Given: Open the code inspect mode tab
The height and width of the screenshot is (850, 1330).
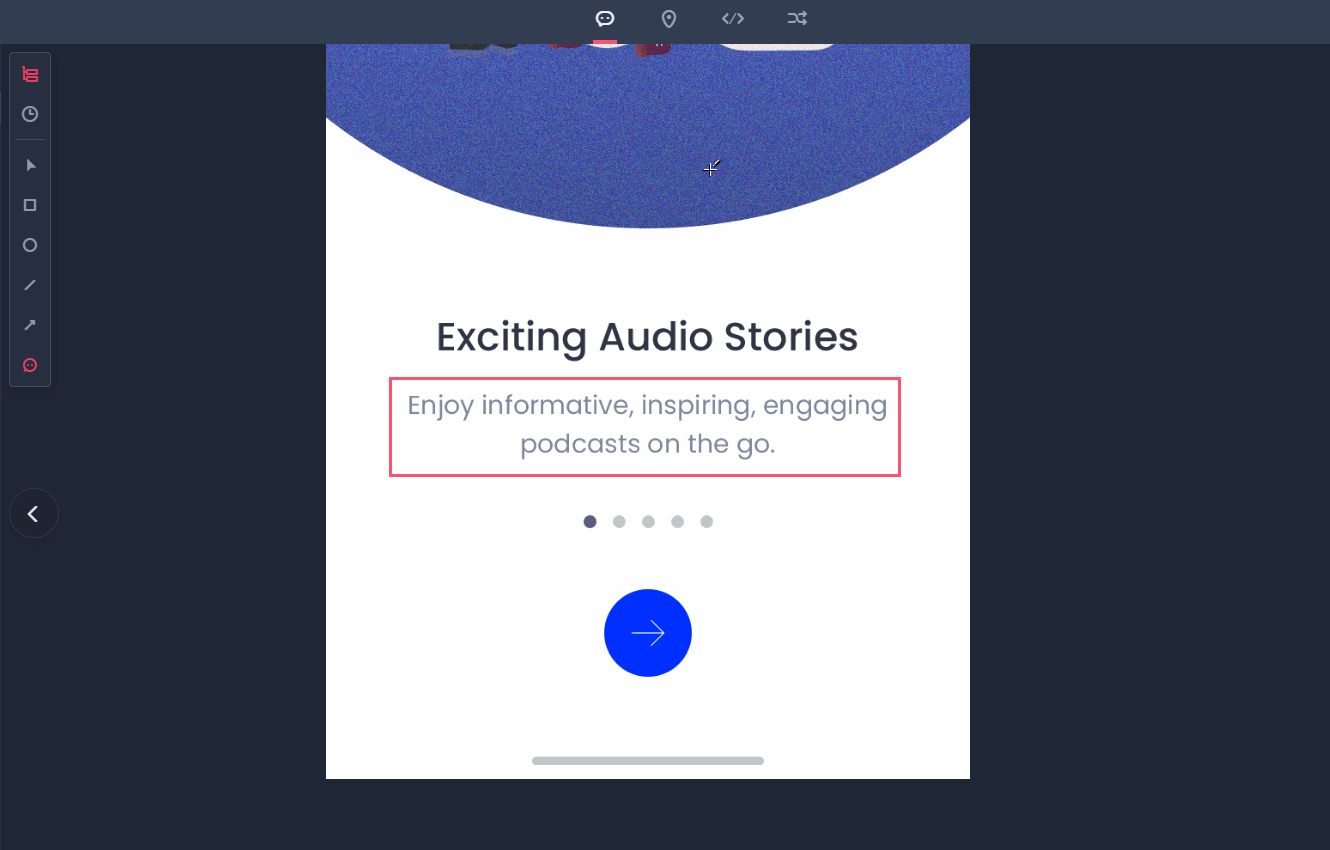Looking at the screenshot, I should click(733, 19).
